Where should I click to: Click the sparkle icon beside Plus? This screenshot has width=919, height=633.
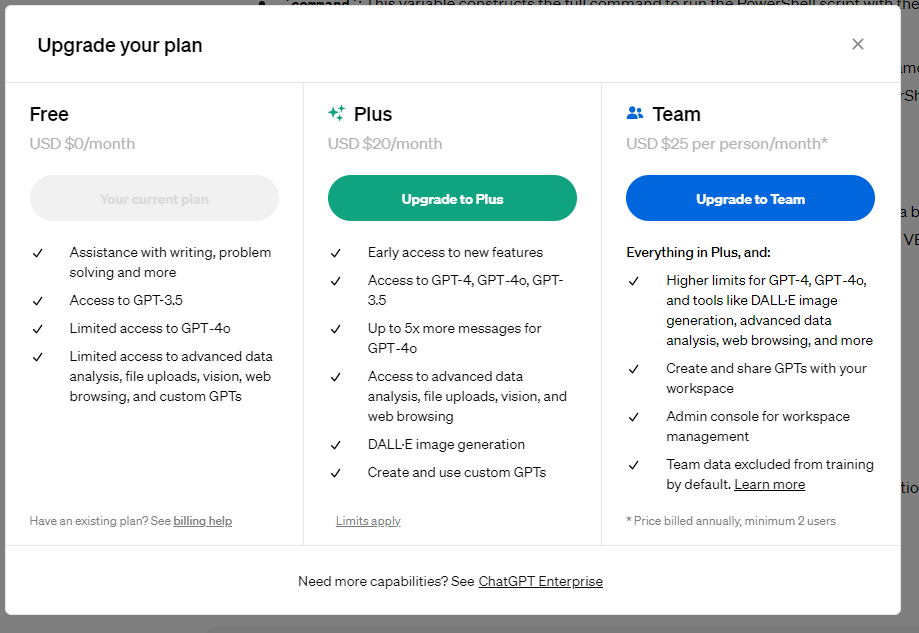click(x=337, y=114)
